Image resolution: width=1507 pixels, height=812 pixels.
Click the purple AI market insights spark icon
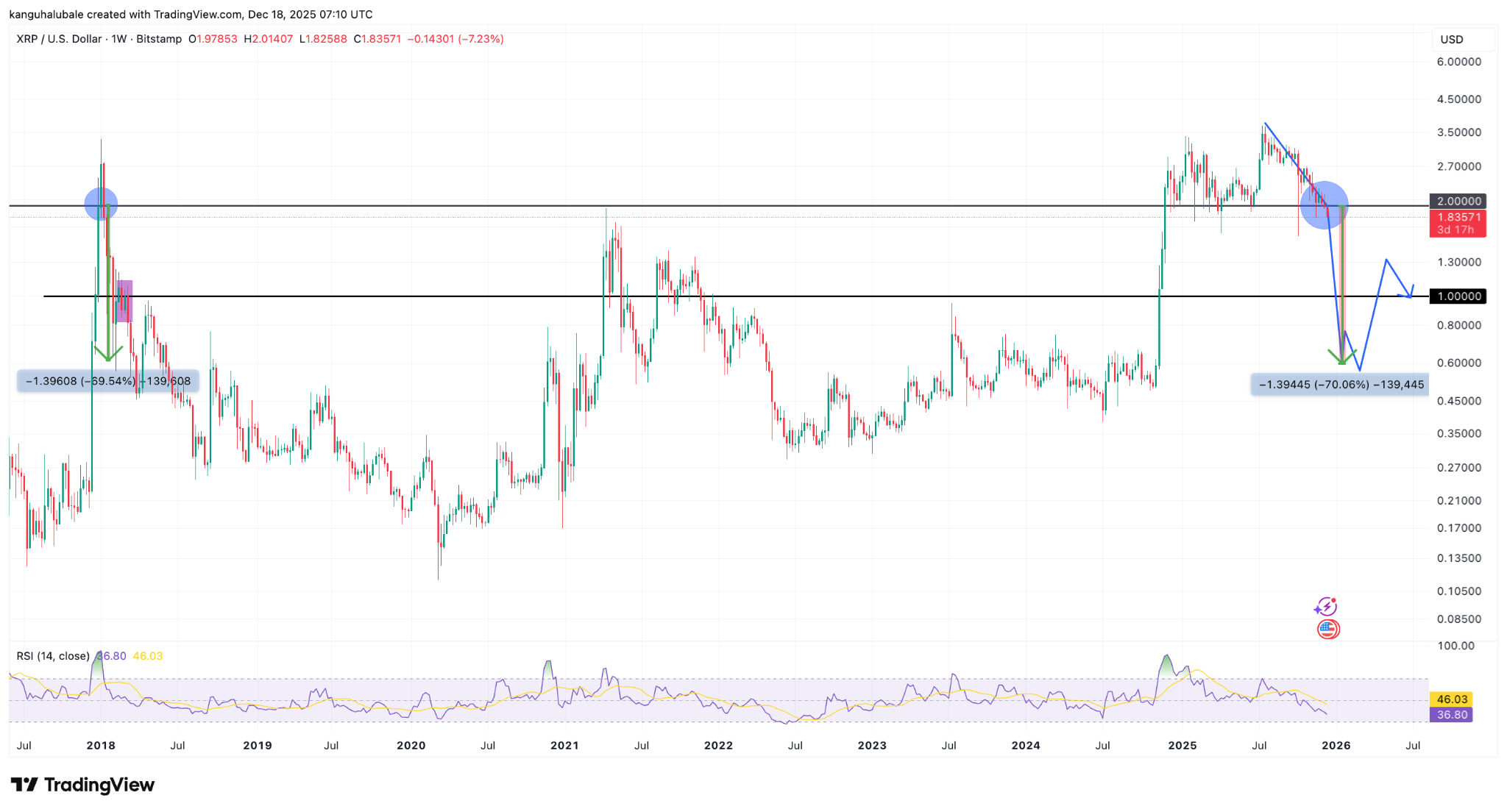click(1326, 607)
